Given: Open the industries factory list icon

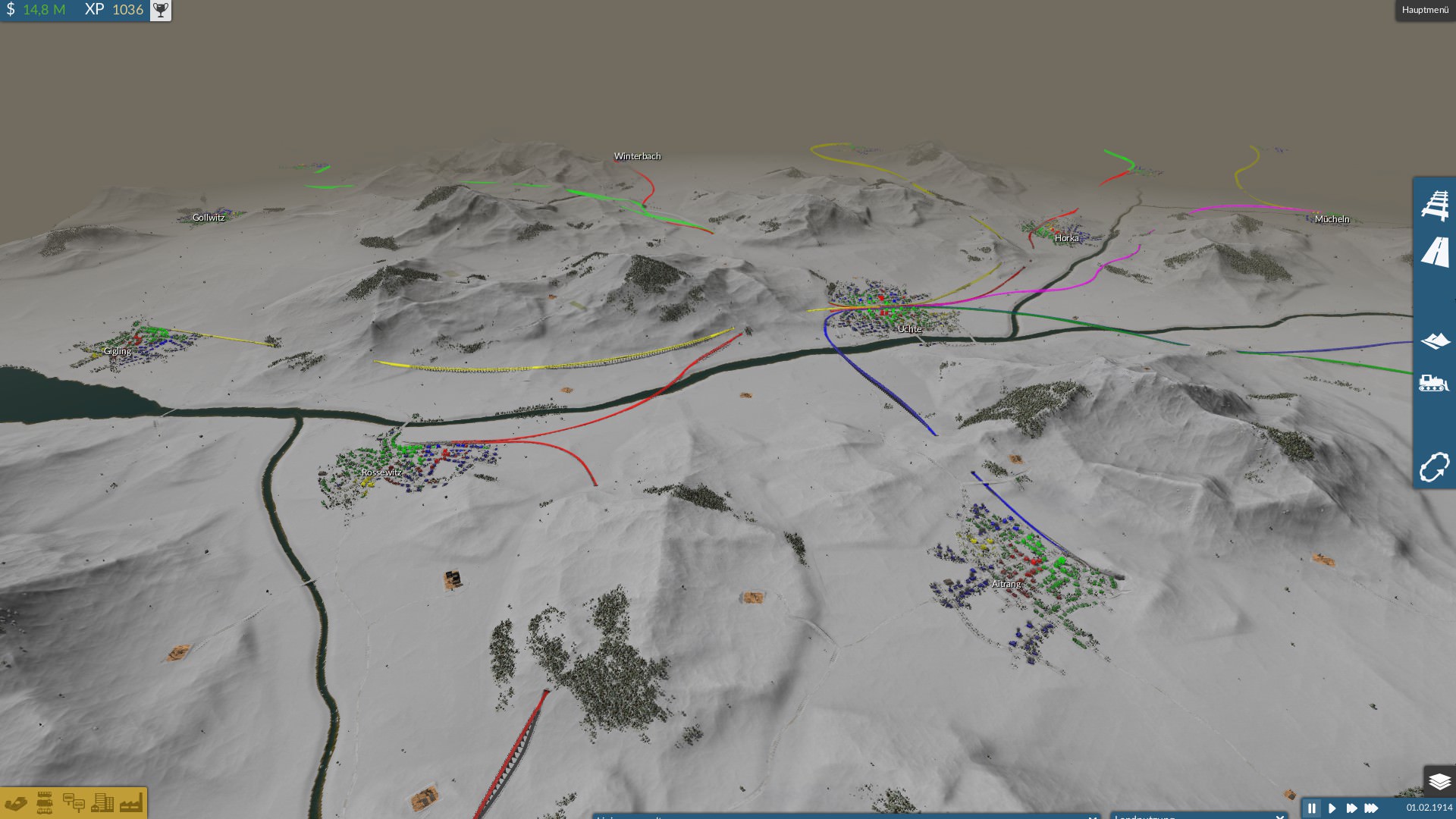Looking at the screenshot, I should (x=130, y=803).
